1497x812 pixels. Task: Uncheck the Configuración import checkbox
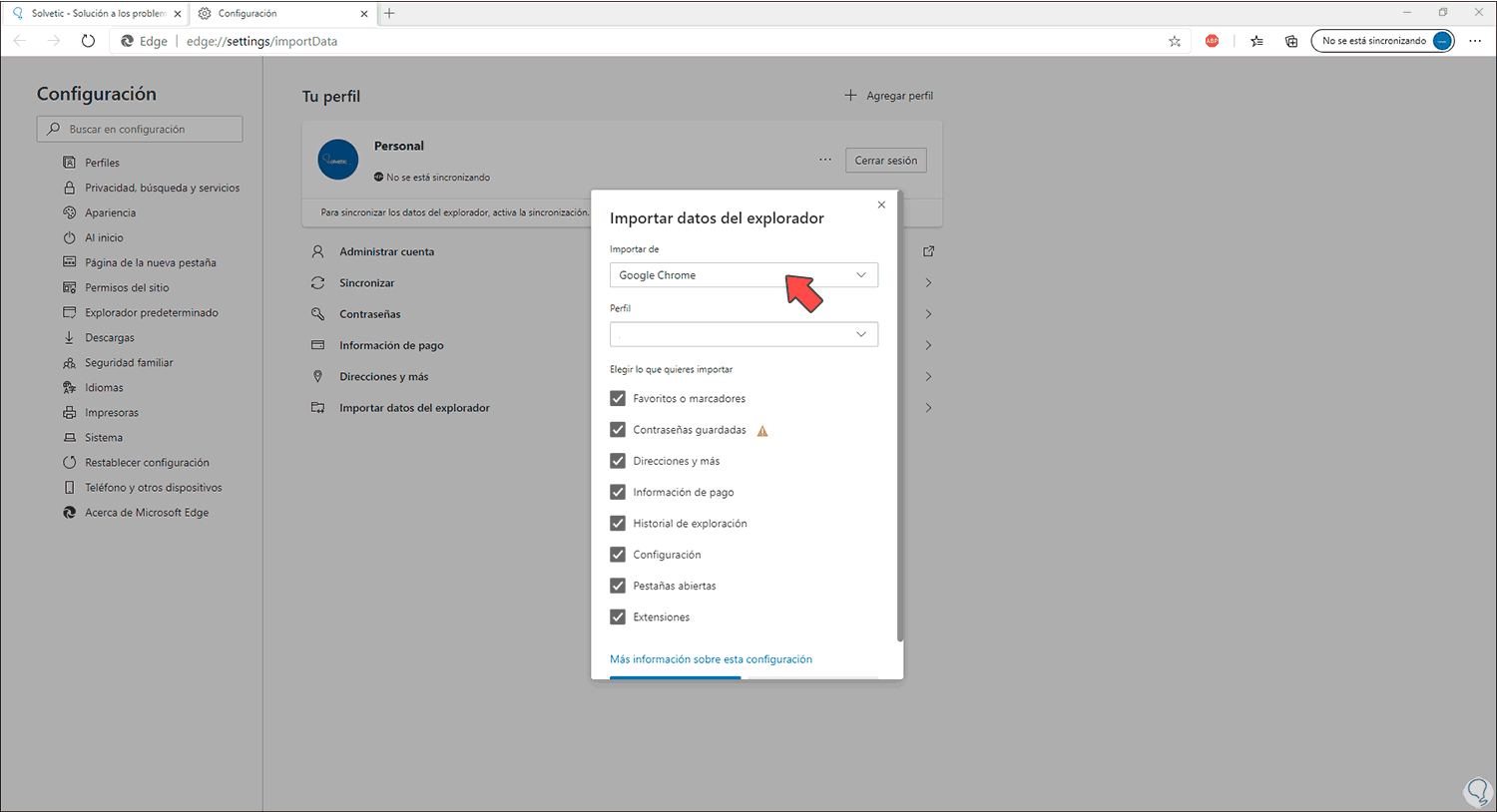pos(618,555)
